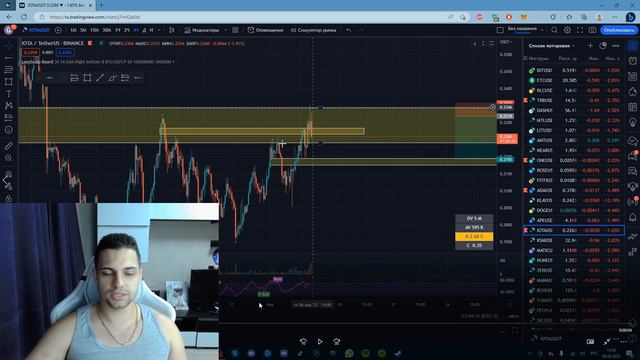Screen dimensions: 640x360
Task: Open the candlestick chart type selector
Action: (172, 30)
